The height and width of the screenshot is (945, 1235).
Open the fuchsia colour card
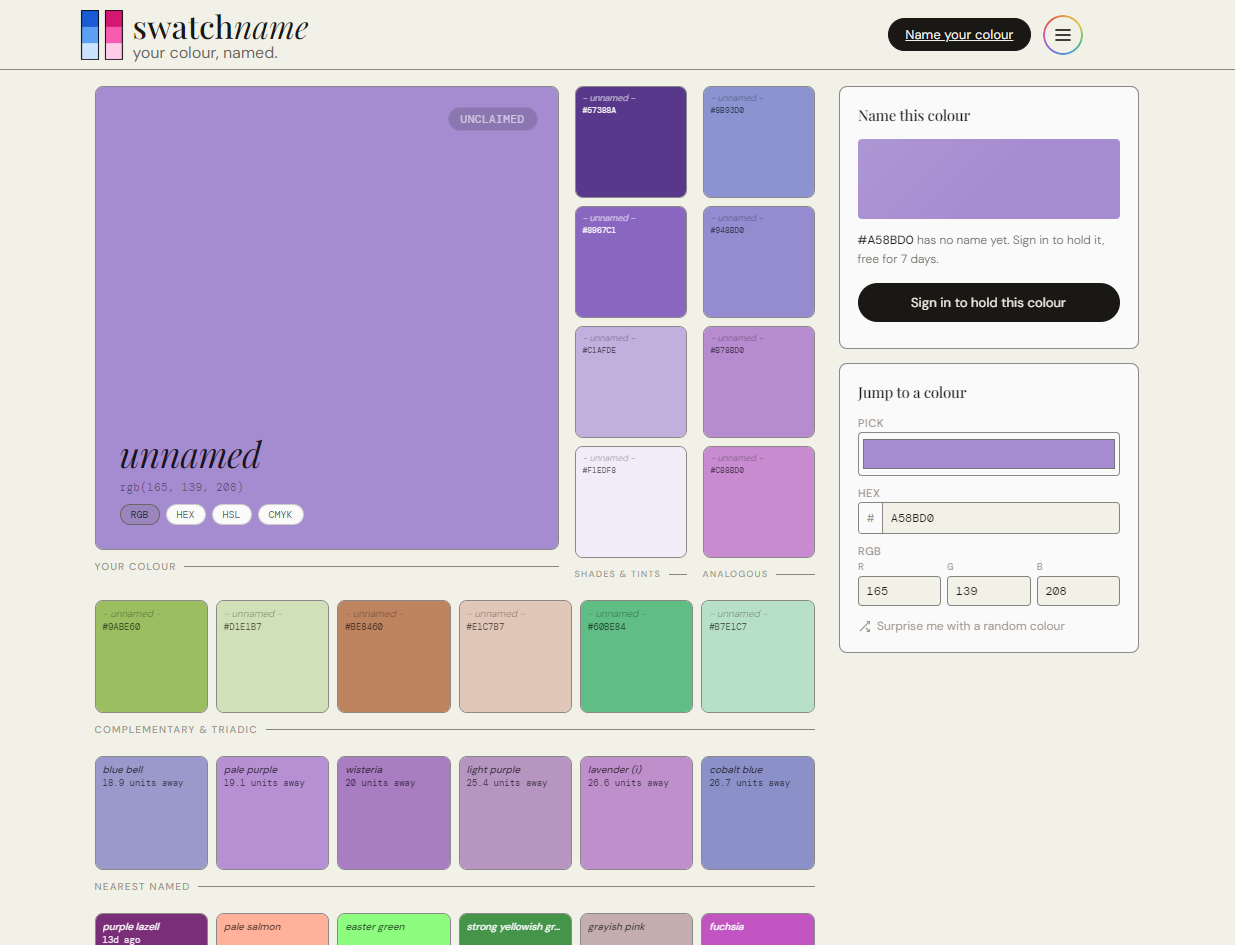(758, 929)
